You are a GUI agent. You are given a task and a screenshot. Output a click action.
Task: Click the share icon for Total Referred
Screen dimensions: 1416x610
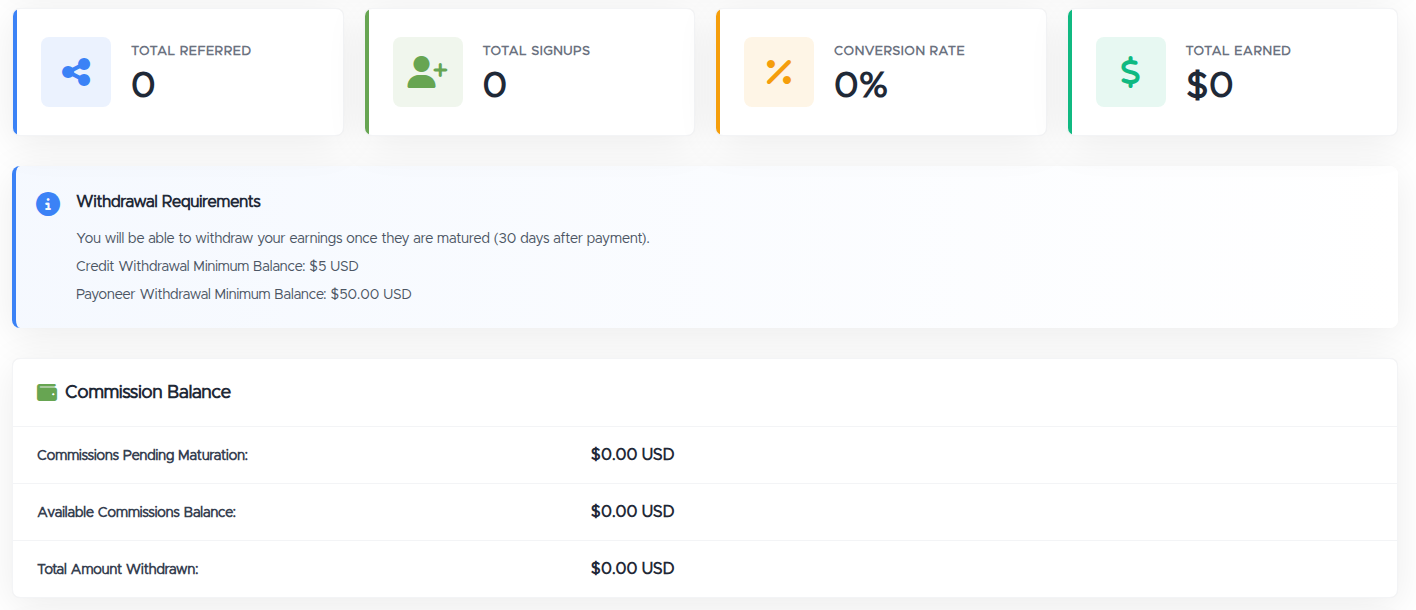[x=76, y=72]
